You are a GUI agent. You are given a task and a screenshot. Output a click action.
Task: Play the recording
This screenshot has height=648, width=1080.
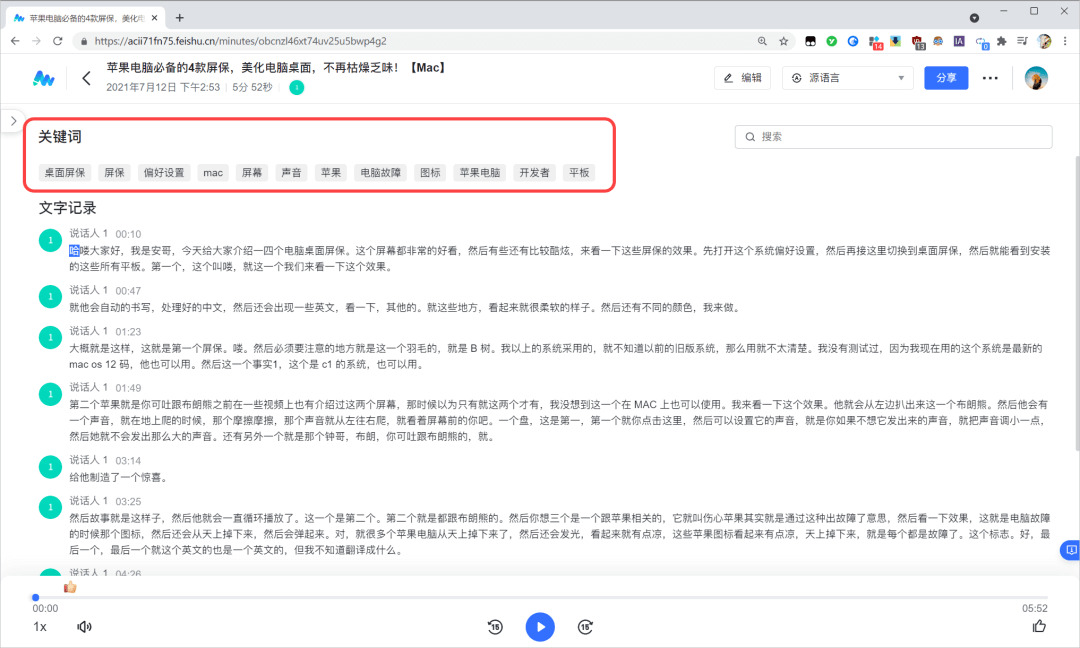click(x=540, y=627)
